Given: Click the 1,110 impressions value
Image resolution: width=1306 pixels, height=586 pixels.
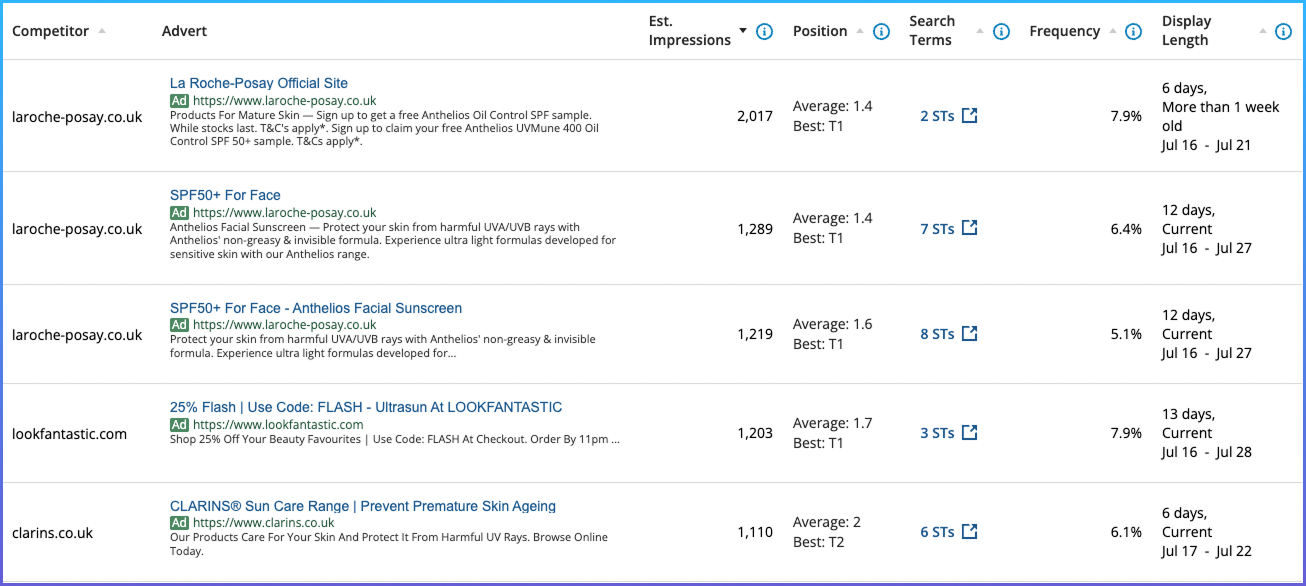Looking at the screenshot, I should (755, 532).
